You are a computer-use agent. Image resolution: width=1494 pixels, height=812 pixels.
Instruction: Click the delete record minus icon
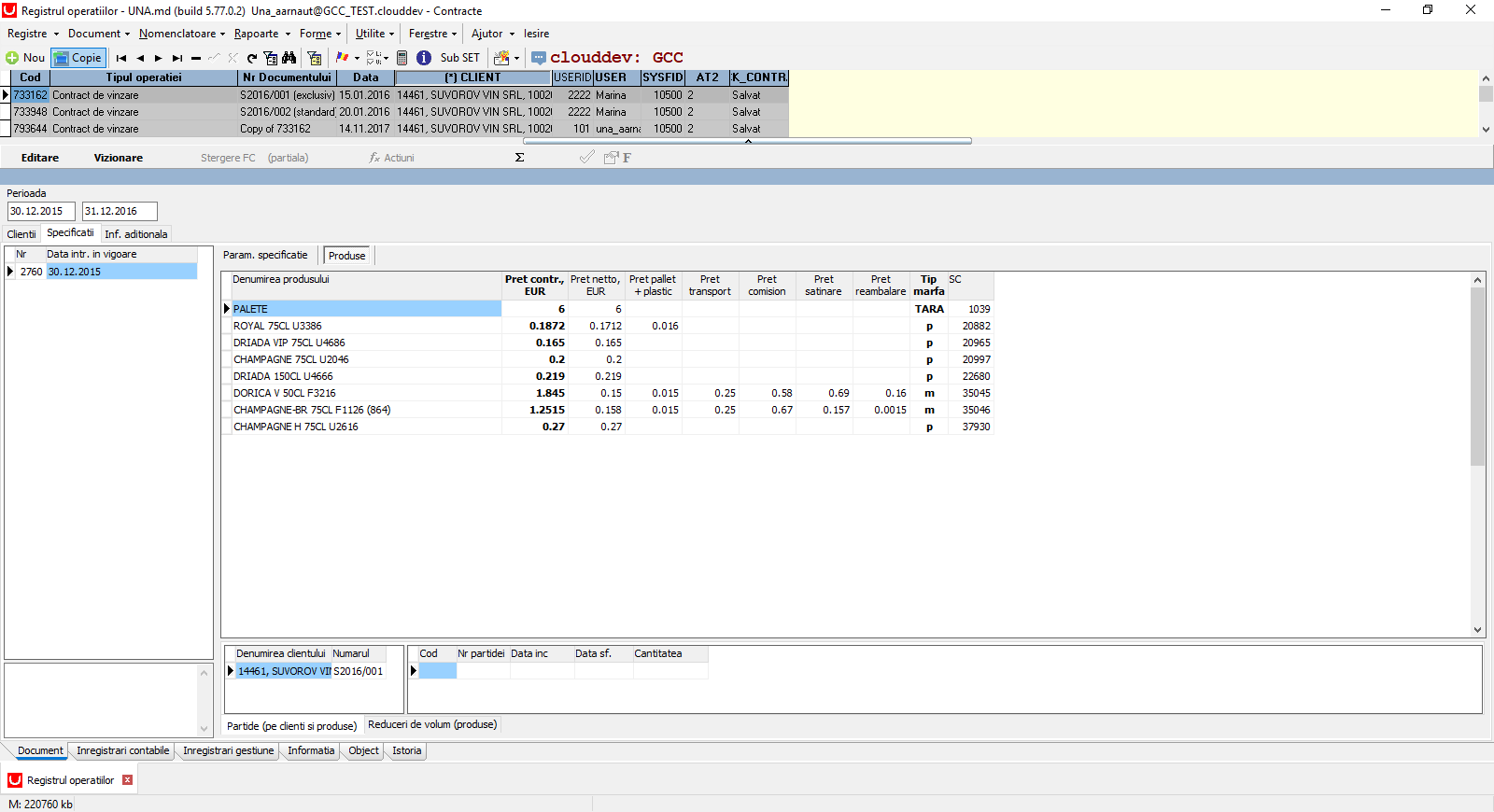[196, 58]
